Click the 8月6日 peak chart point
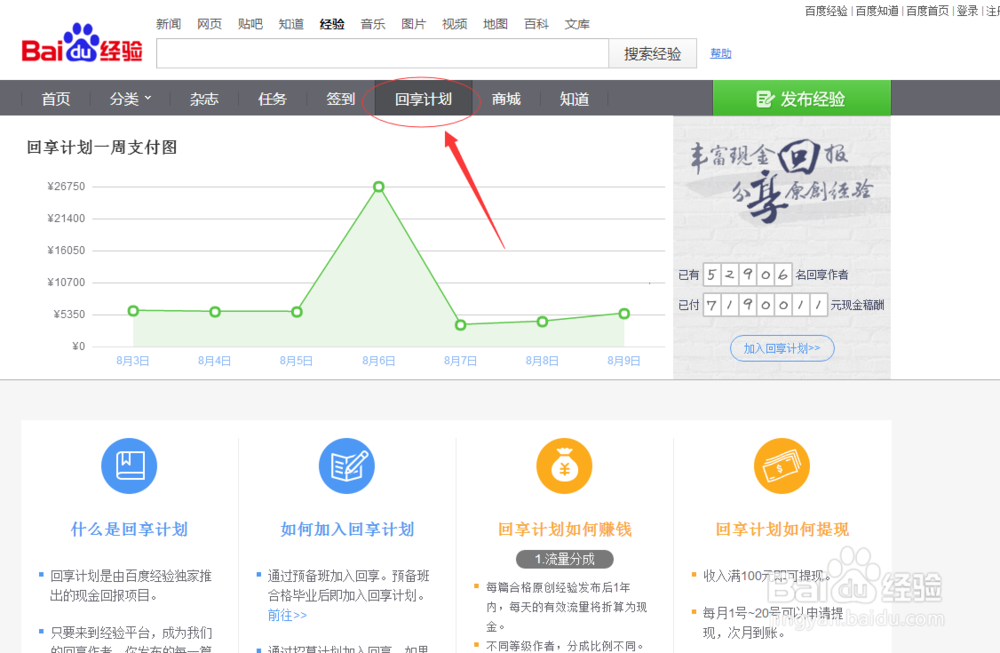Viewport: 1000px width, 653px height. (x=379, y=187)
